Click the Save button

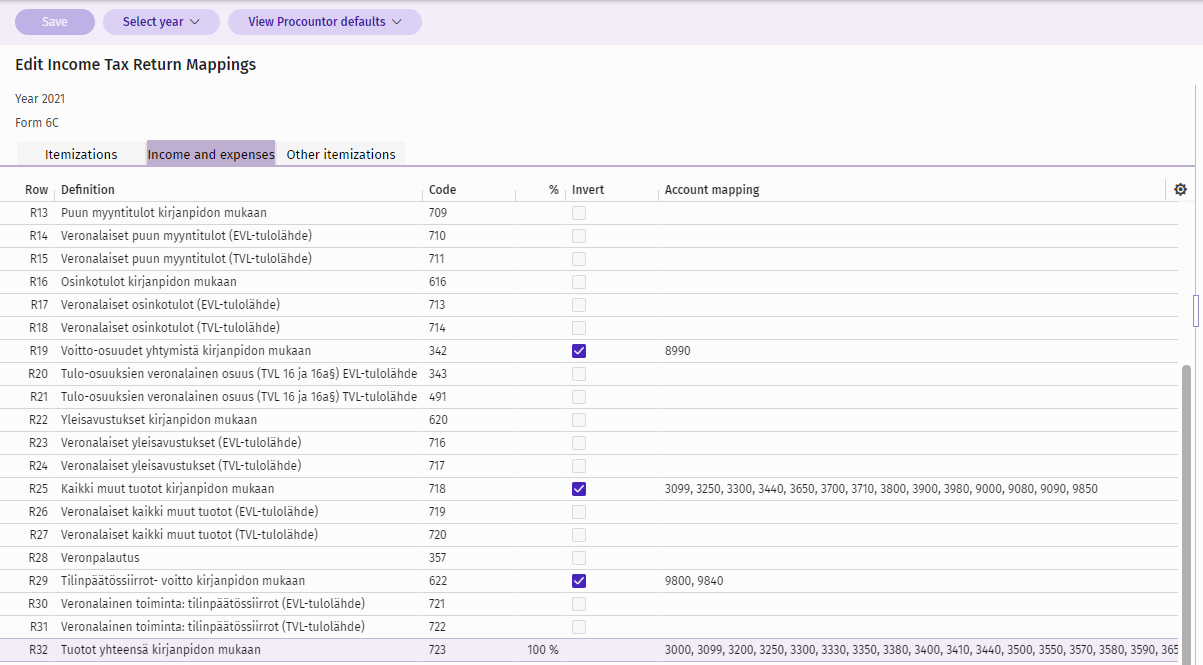pos(55,22)
